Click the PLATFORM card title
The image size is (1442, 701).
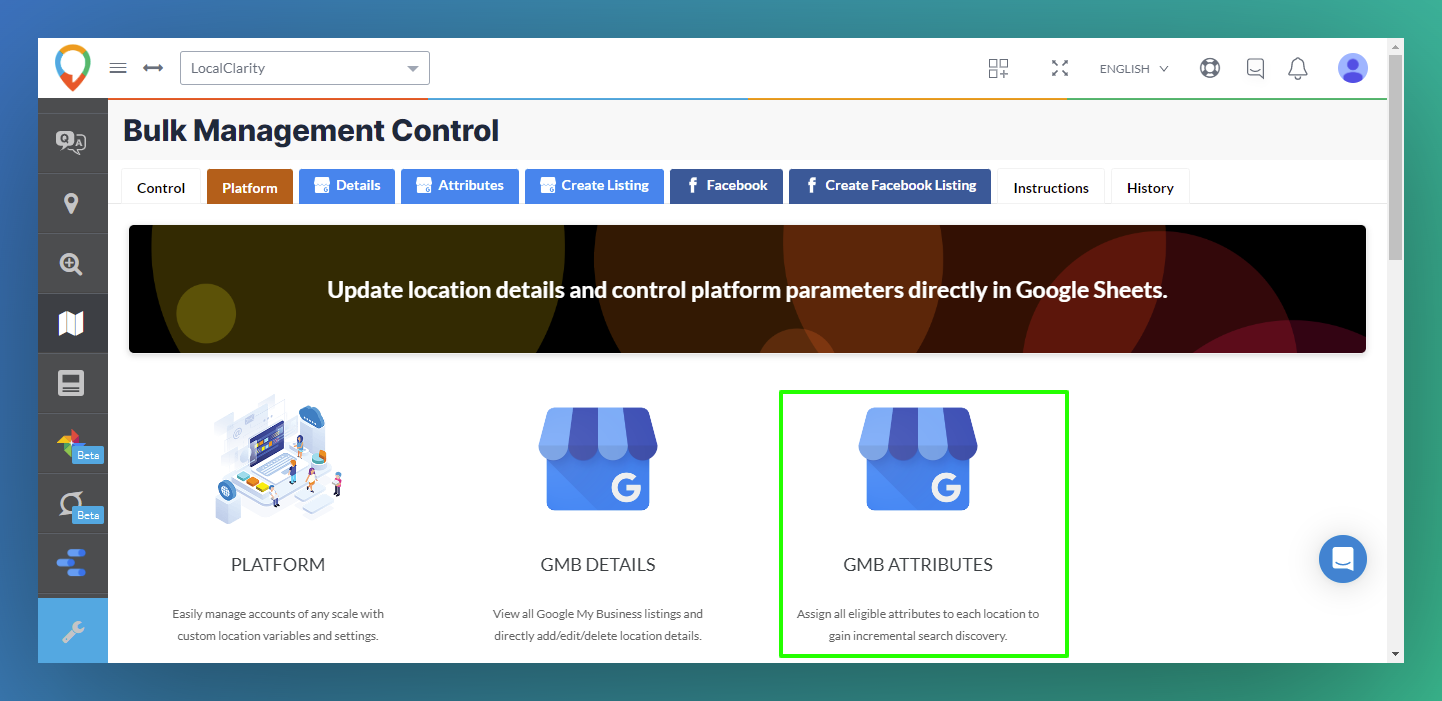[x=278, y=564]
